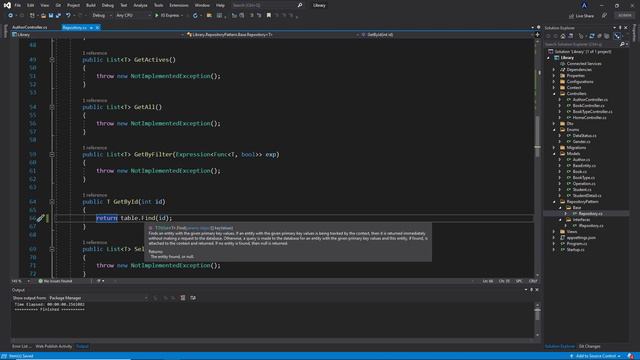640x360 pixels.
Task: Select Connected Services node
Action: pos(584,64)
